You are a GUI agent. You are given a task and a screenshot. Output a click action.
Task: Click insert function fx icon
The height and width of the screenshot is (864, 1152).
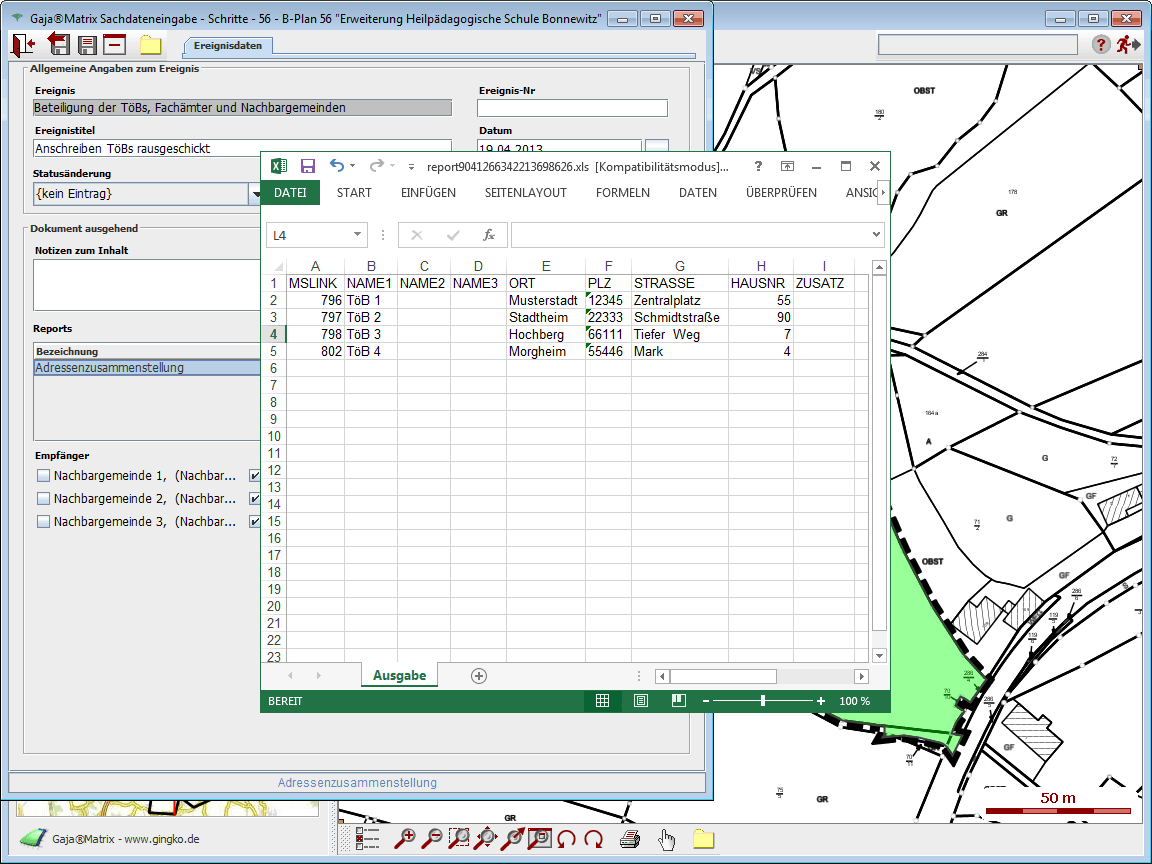(489, 235)
